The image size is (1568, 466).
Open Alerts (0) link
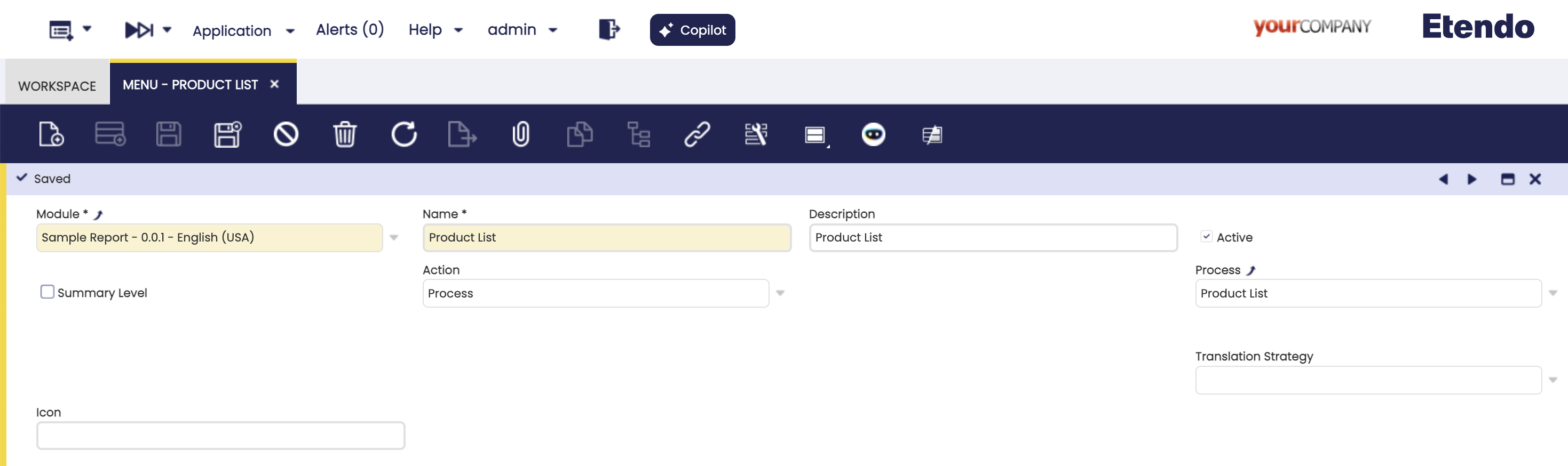click(x=350, y=29)
